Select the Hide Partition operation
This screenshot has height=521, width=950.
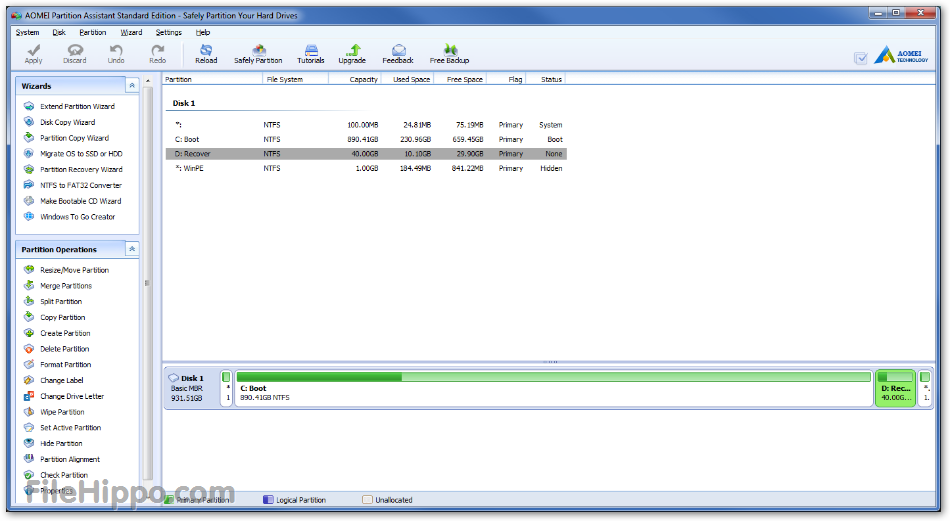[x=61, y=443]
